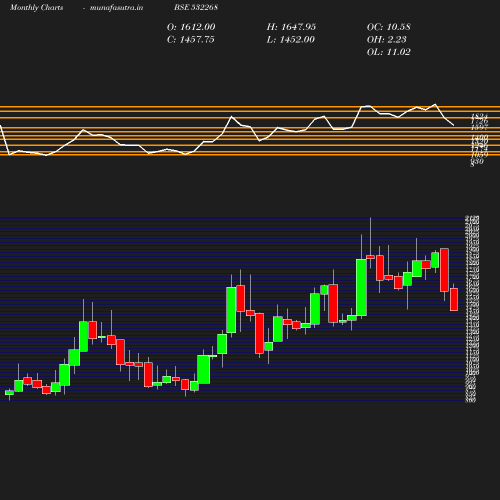Select the close value 'C: 1457.75'
The height and width of the screenshot is (500, 500).
pos(191,39)
